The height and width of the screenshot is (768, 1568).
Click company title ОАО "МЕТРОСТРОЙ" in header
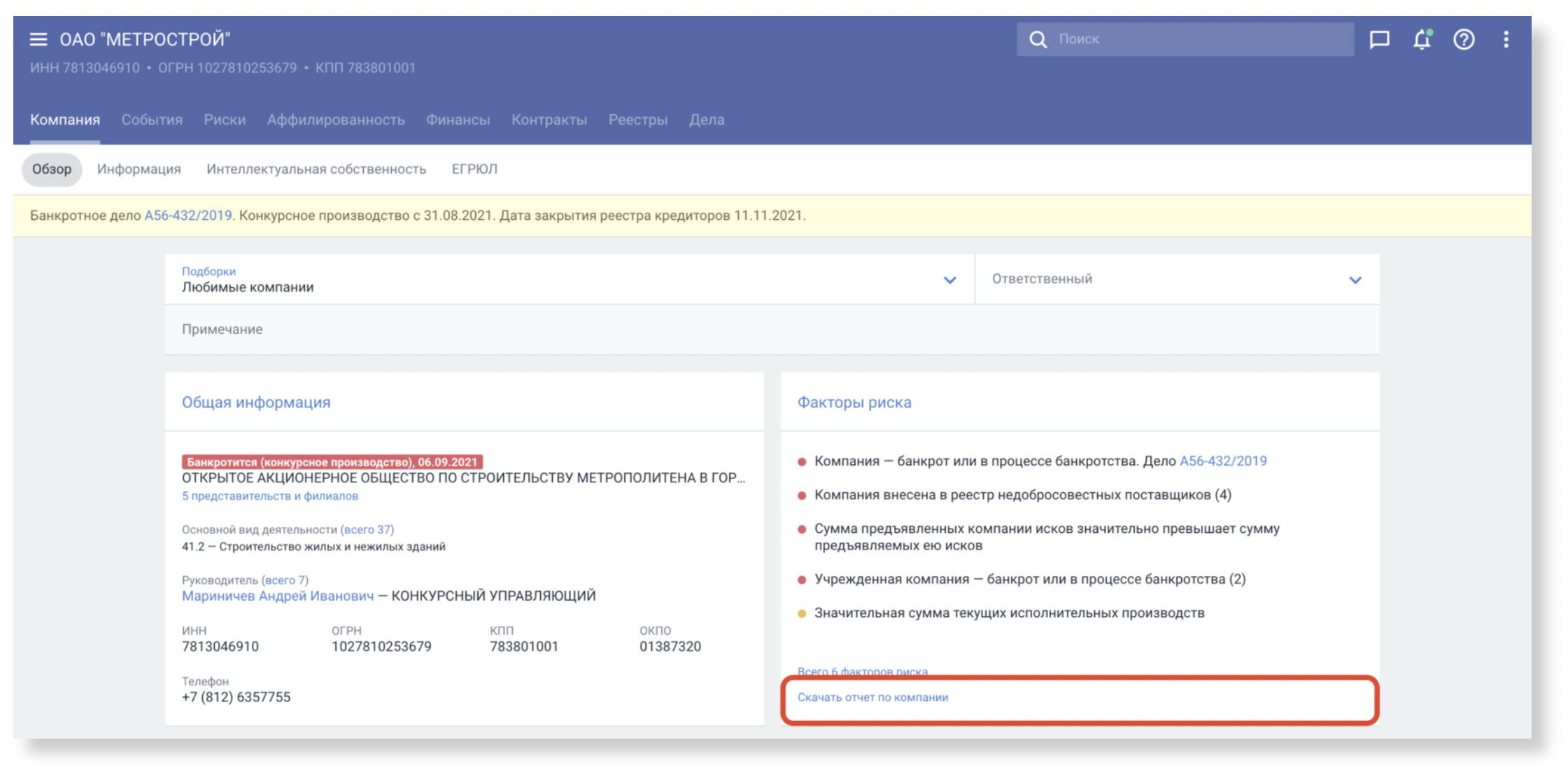(x=145, y=39)
